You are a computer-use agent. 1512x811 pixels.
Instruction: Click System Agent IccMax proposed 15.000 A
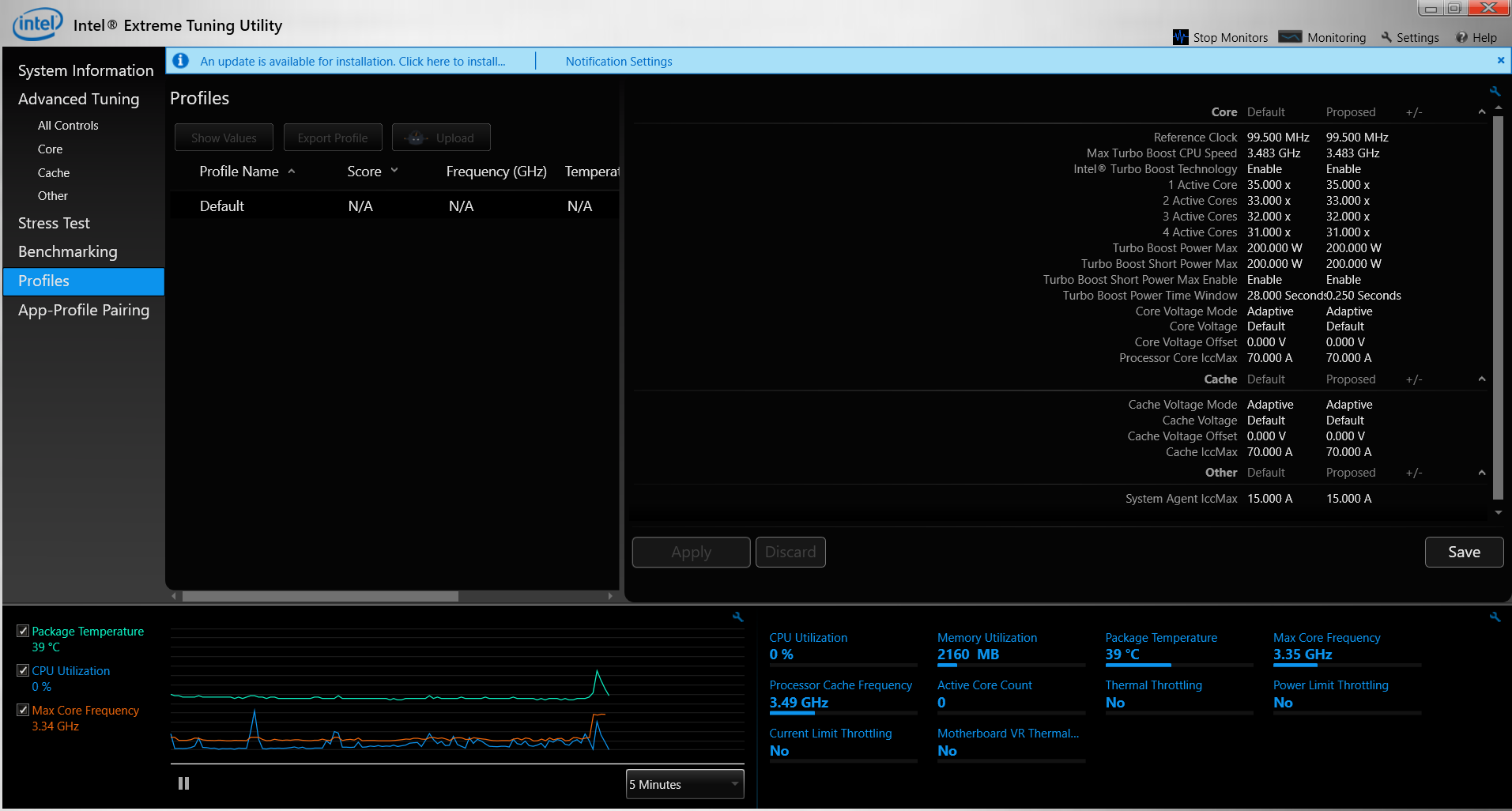[x=1348, y=499]
